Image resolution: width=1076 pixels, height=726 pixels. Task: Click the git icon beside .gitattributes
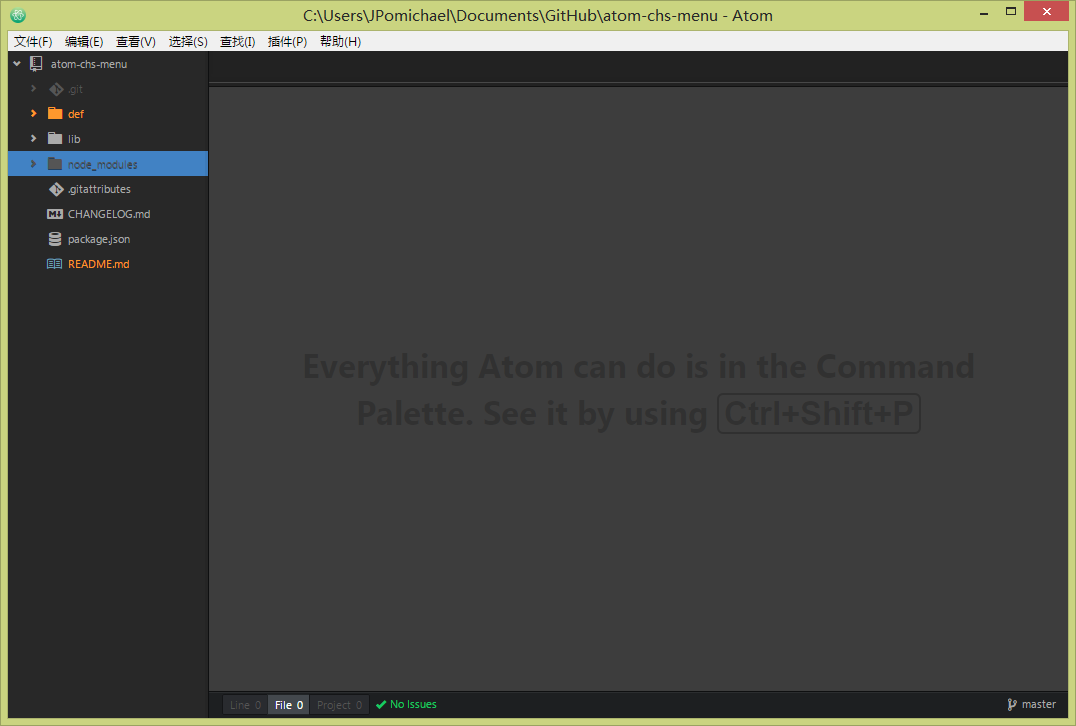(56, 189)
